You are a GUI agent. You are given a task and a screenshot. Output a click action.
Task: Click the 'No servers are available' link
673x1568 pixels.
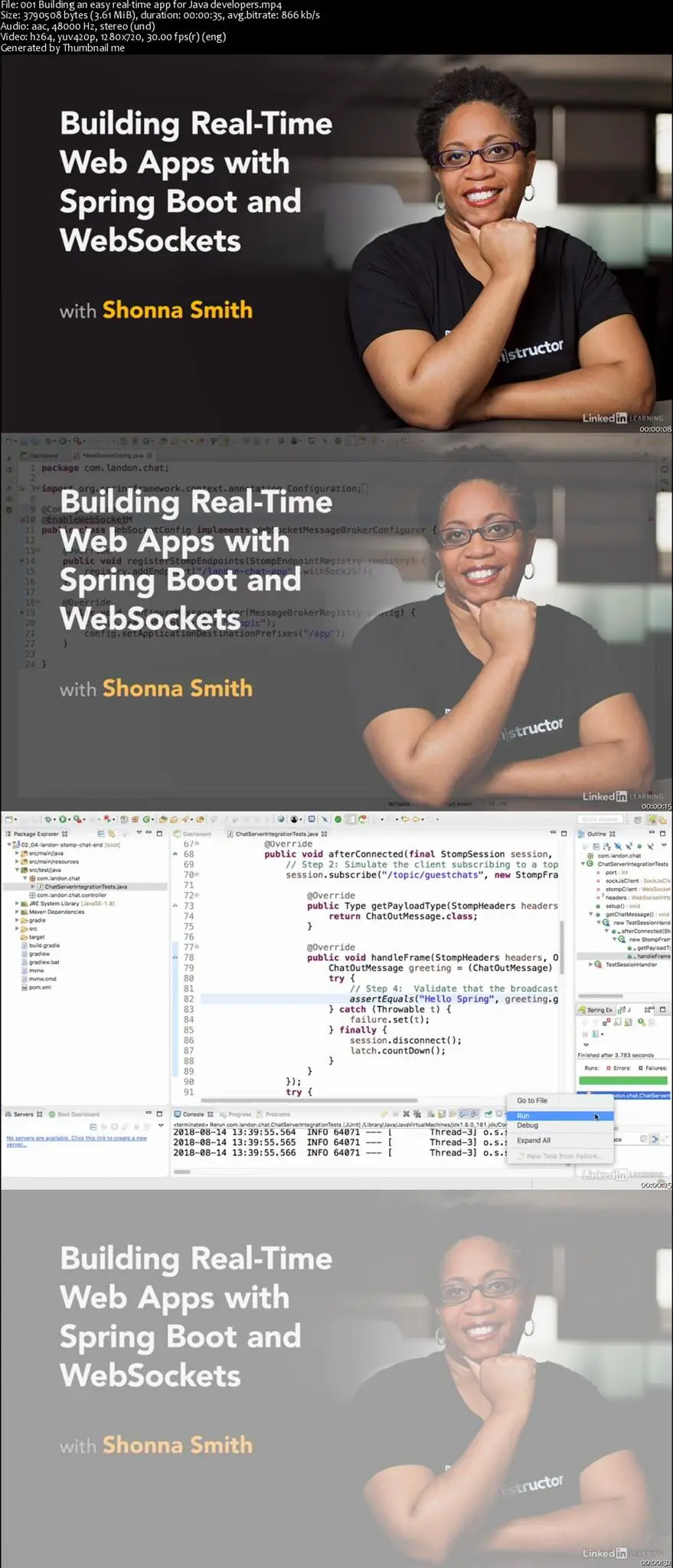(76, 1141)
